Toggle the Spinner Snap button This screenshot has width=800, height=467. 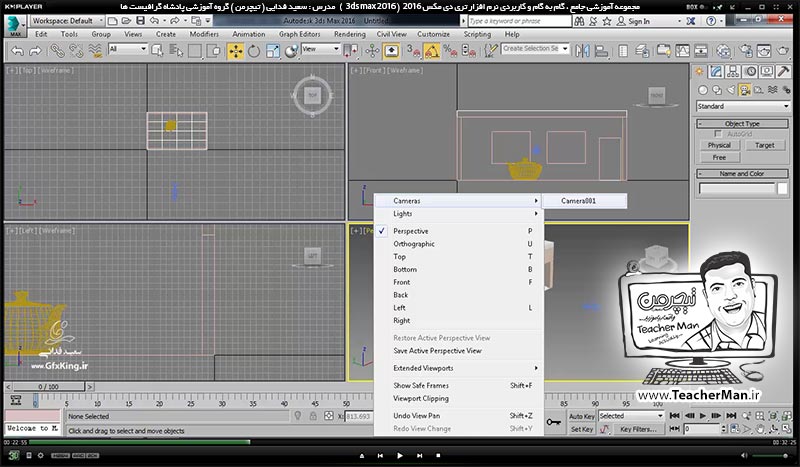tap(469, 51)
